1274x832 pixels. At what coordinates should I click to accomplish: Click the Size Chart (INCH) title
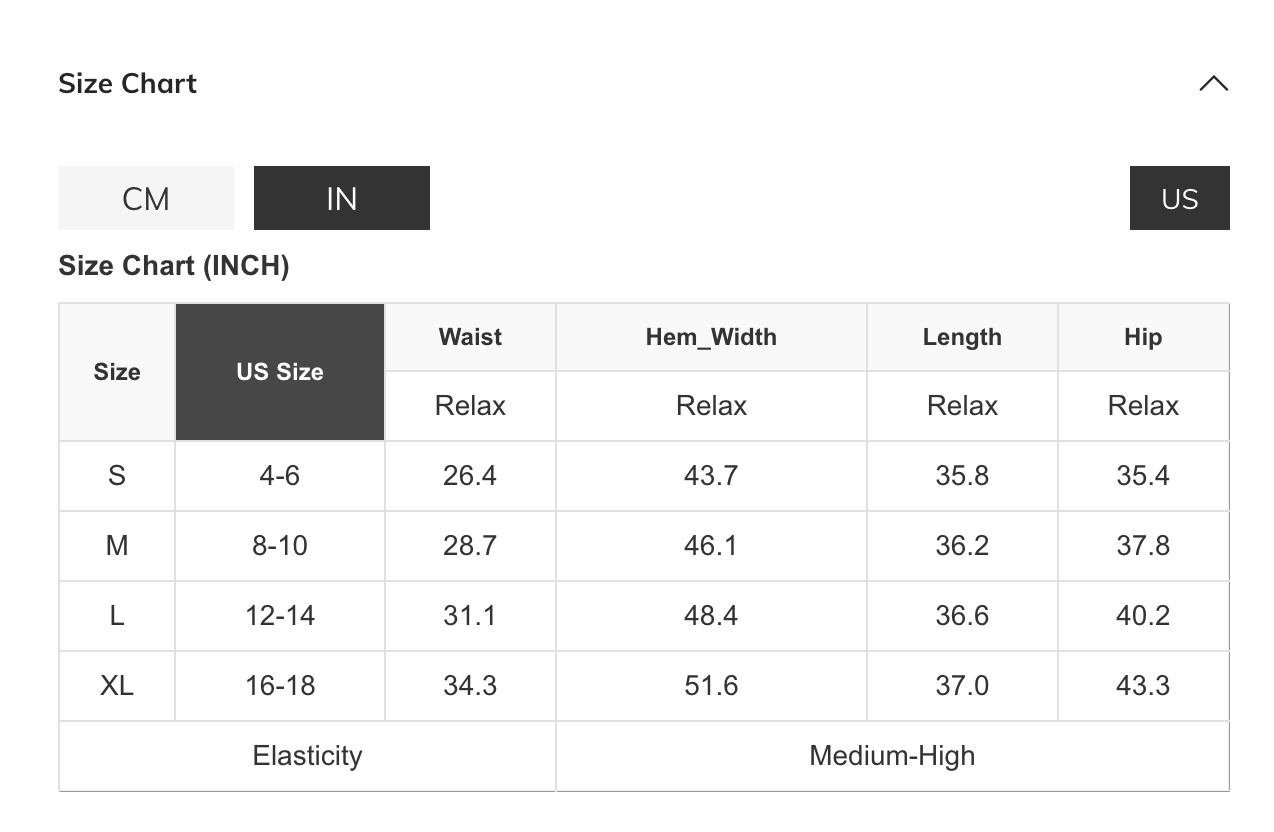(174, 266)
